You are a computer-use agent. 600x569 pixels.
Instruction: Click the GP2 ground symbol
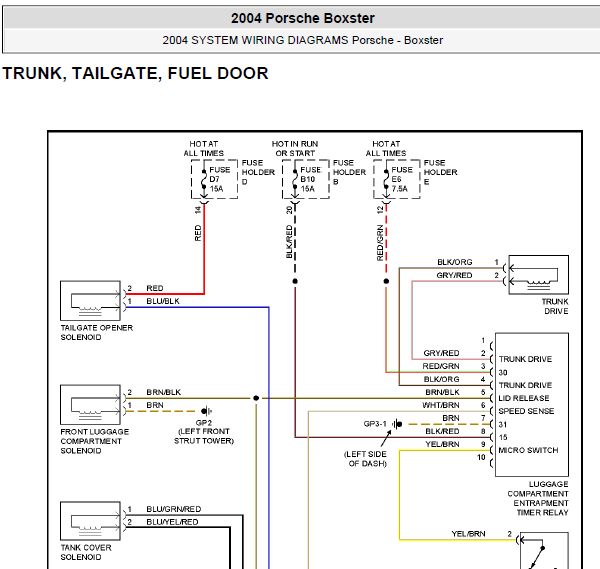[207, 411]
